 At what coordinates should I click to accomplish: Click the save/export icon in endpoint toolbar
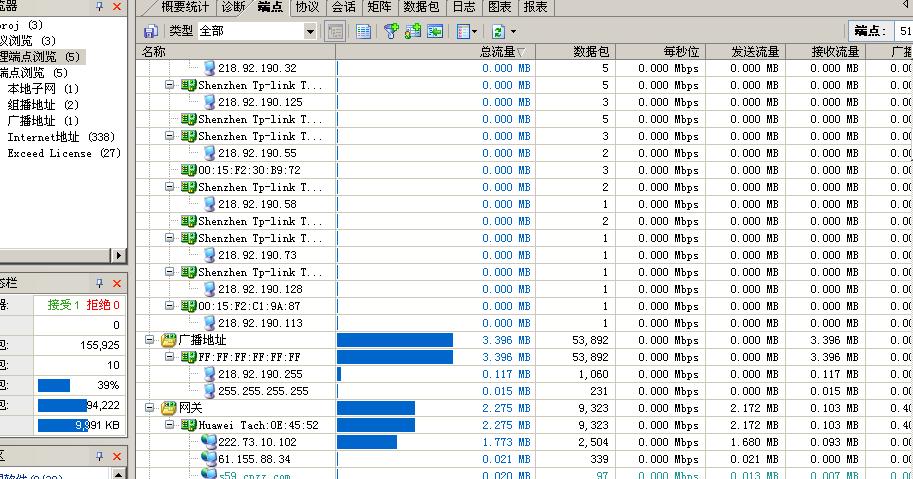pyautogui.click(x=150, y=32)
